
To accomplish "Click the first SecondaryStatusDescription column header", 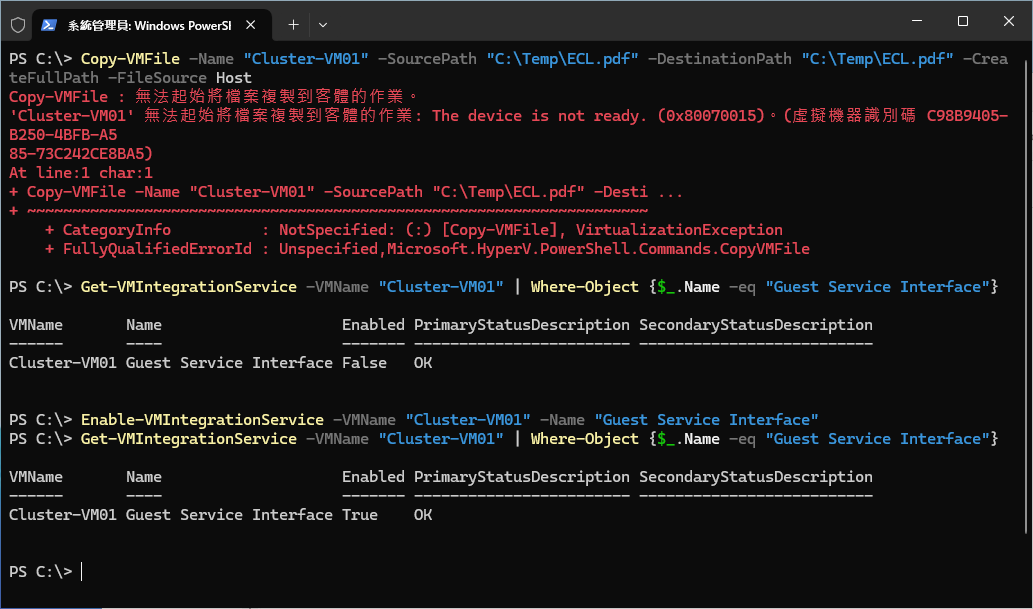I will [x=755, y=325].
